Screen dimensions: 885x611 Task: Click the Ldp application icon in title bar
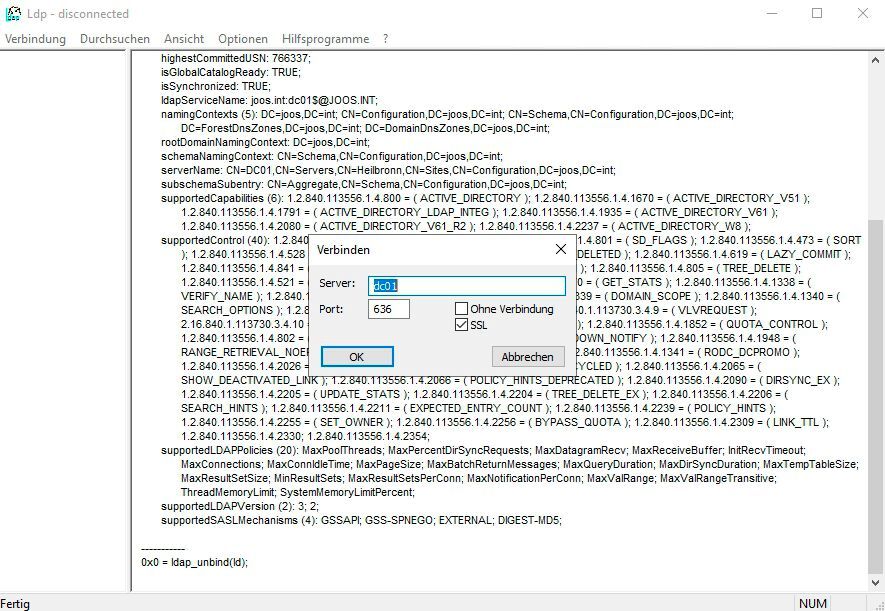(x=12, y=13)
